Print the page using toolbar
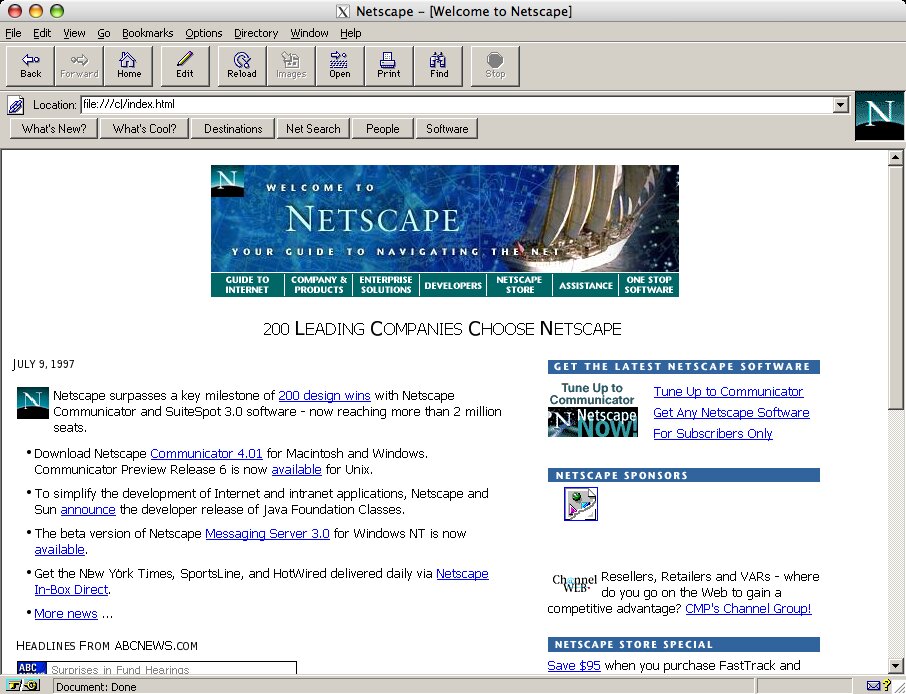The height and width of the screenshot is (694, 906). click(389, 66)
